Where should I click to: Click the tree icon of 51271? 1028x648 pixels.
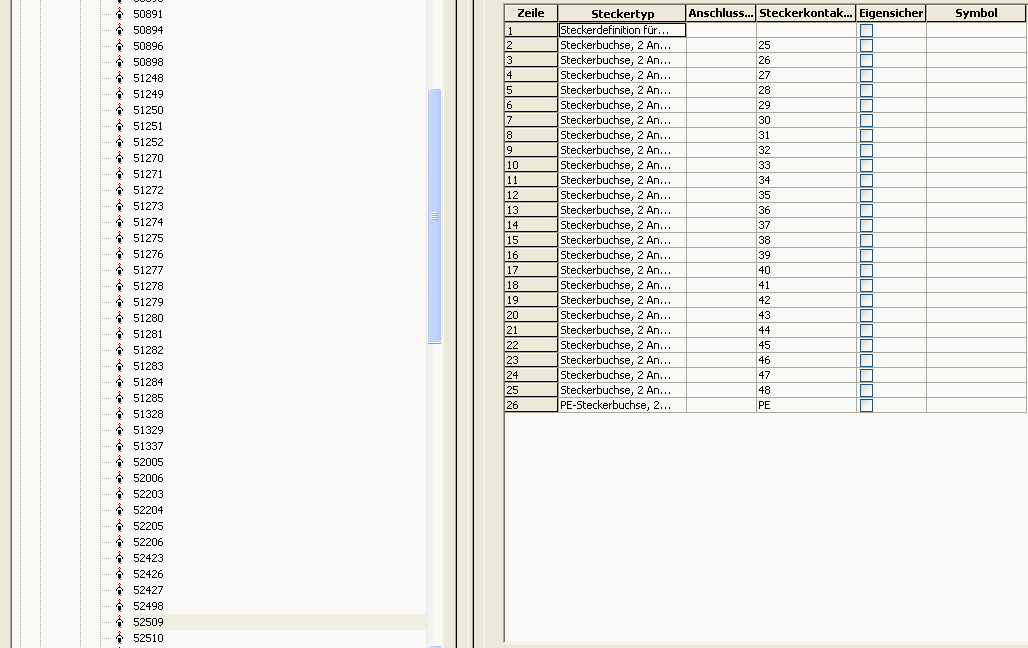119,174
